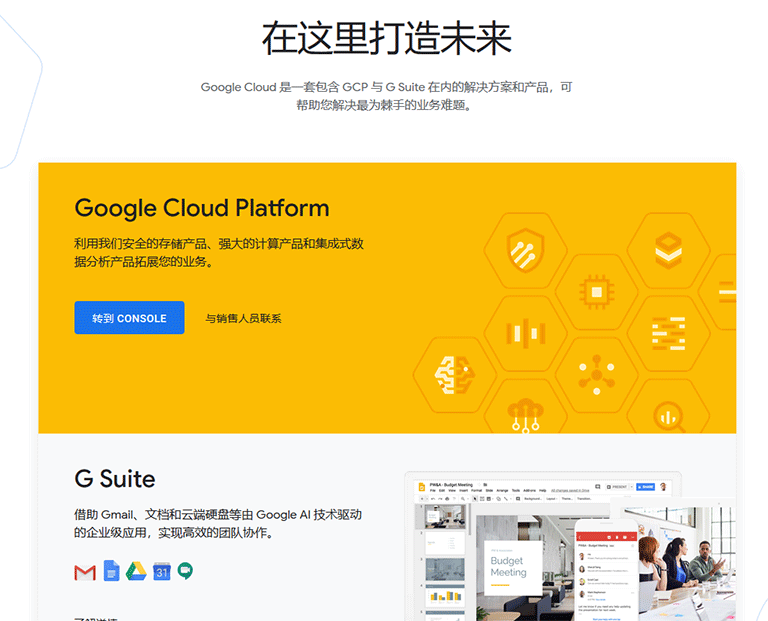Select the cloud network hexagon icon
The image size is (768, 621).
click(522, 413)
